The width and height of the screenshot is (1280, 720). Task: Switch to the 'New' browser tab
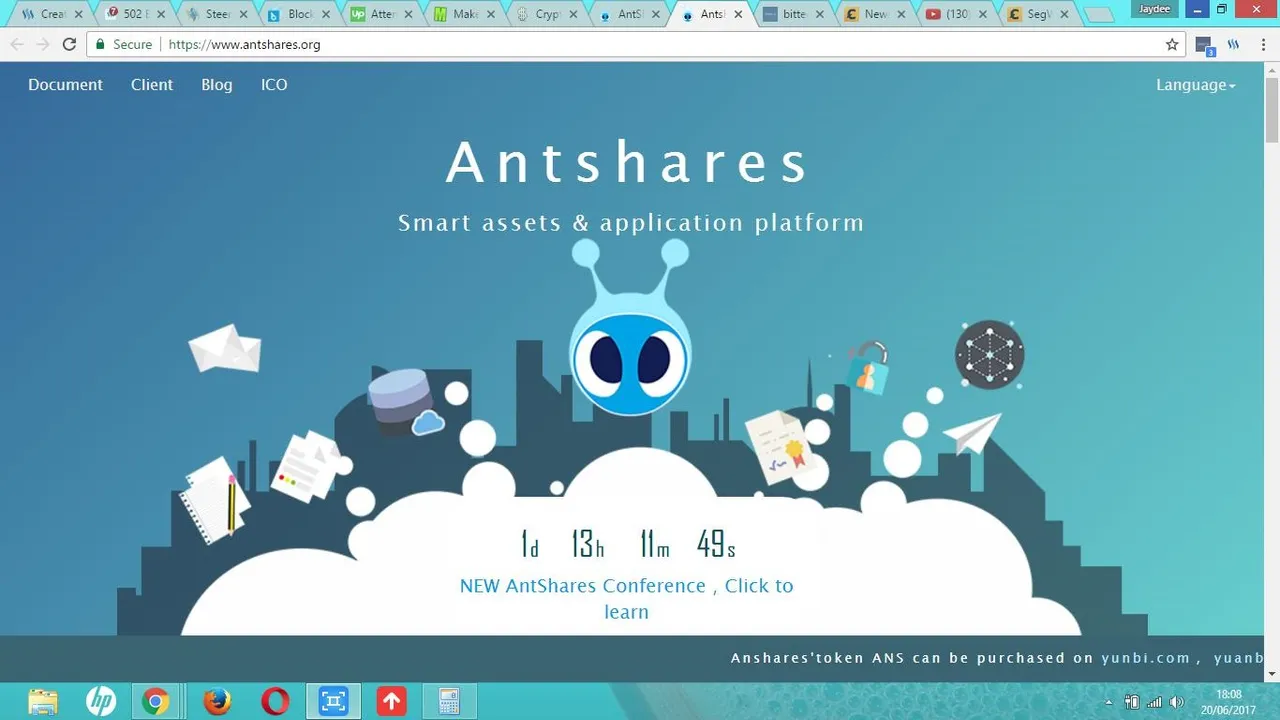pyautogui.click(x=875, y=14)
